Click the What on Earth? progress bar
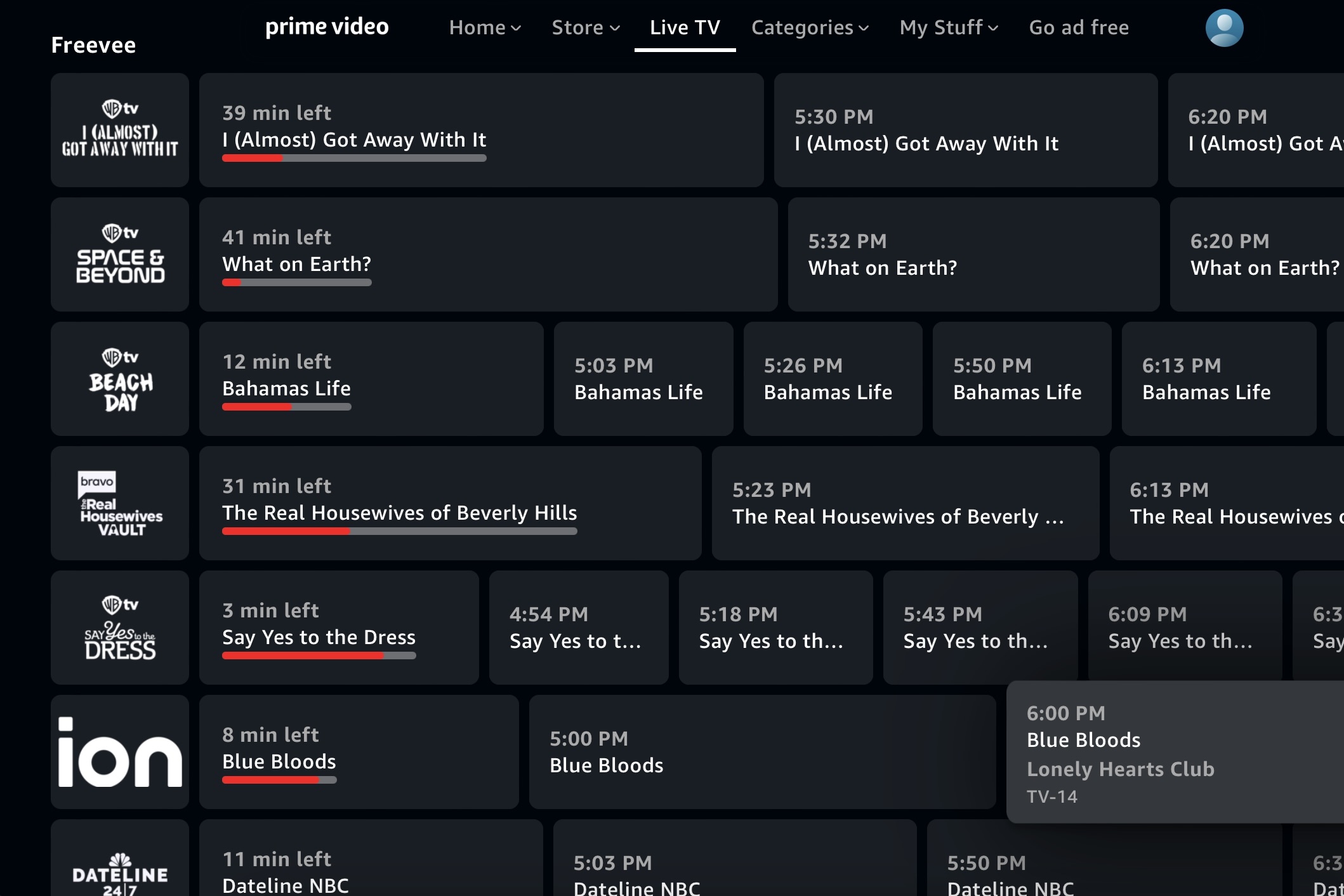 click(297, 282)
